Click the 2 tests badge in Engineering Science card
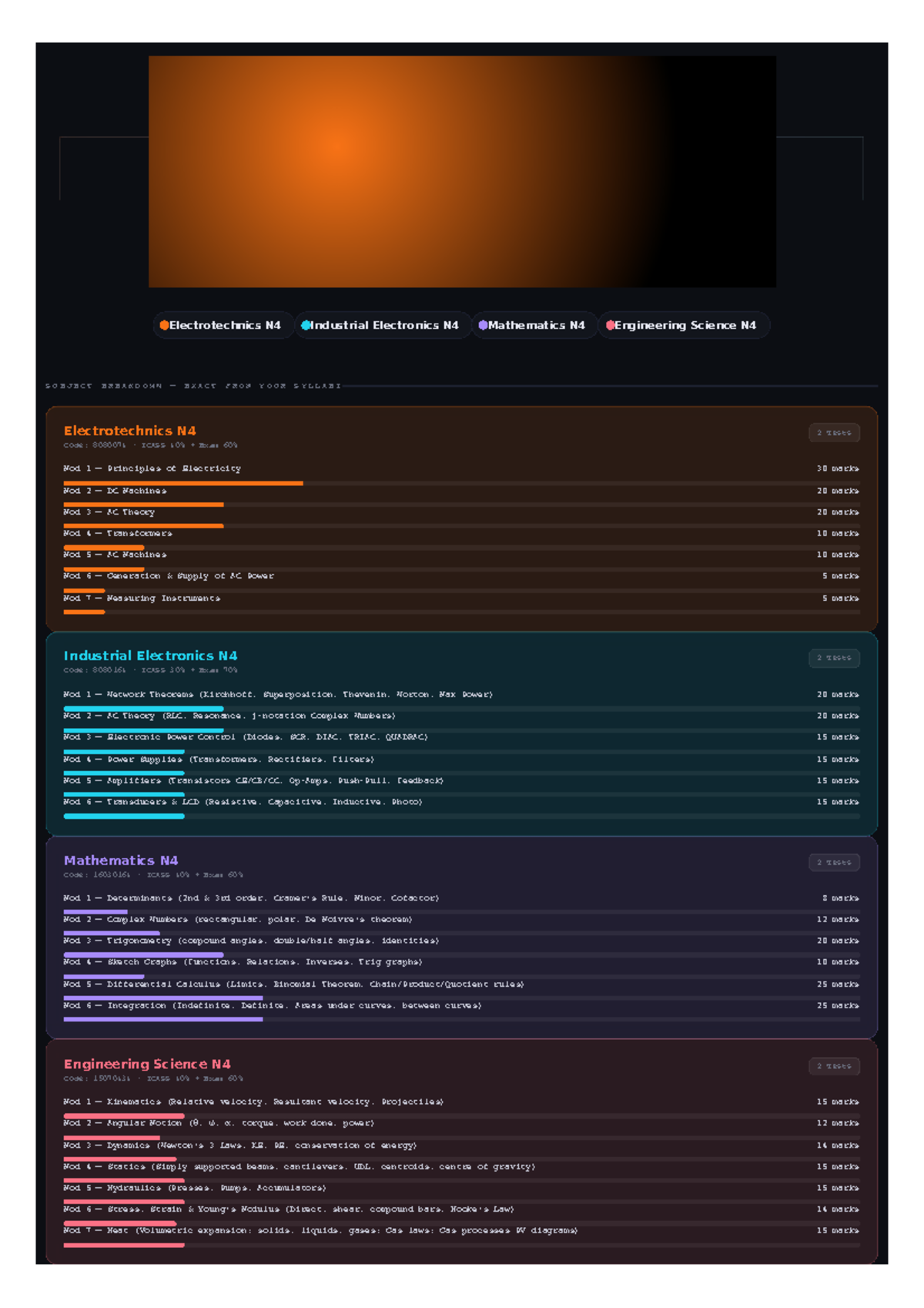924x1308 pixels. click(x=834, y=1066)
